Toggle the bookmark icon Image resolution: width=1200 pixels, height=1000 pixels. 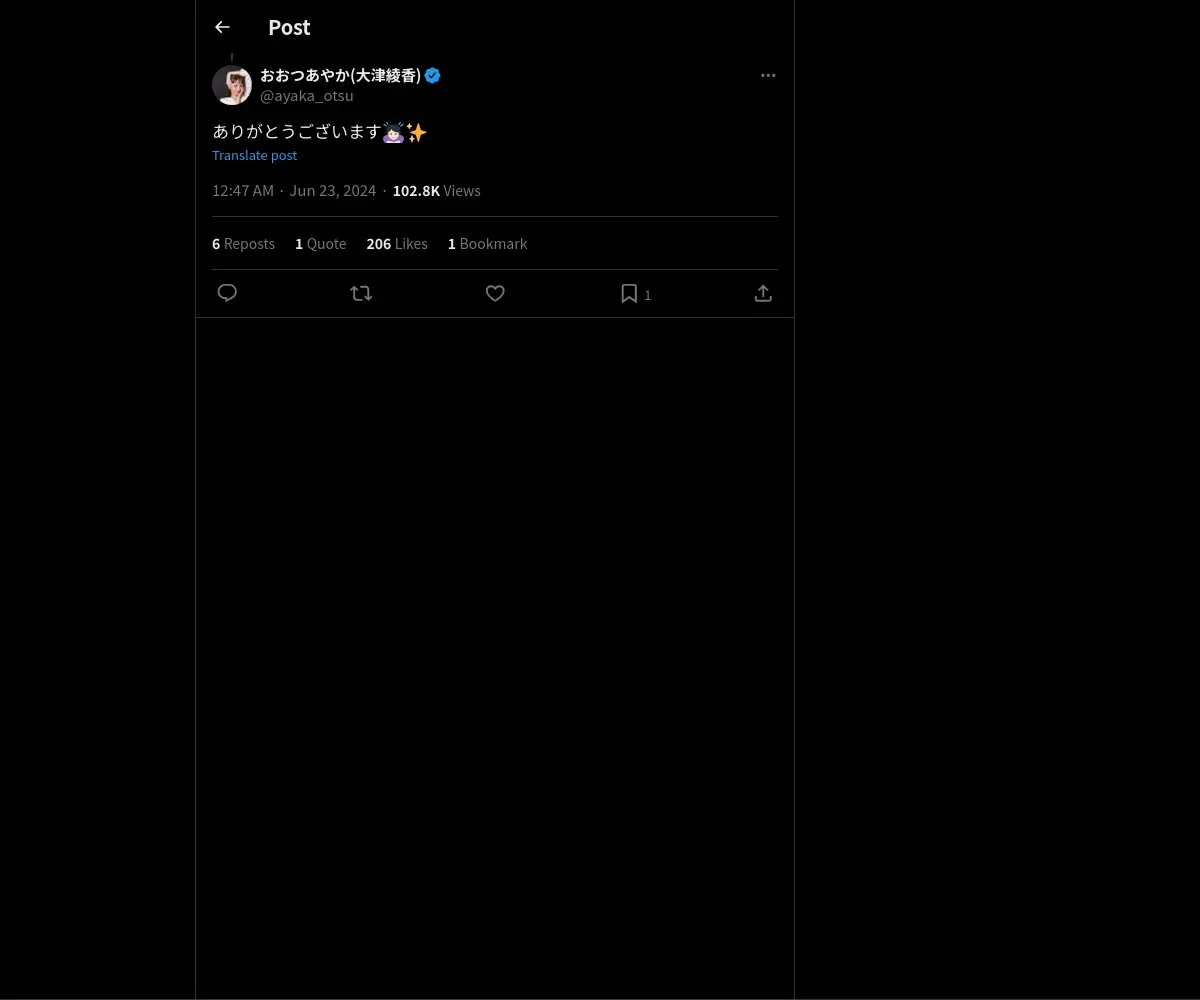click(x=629, y=293)
